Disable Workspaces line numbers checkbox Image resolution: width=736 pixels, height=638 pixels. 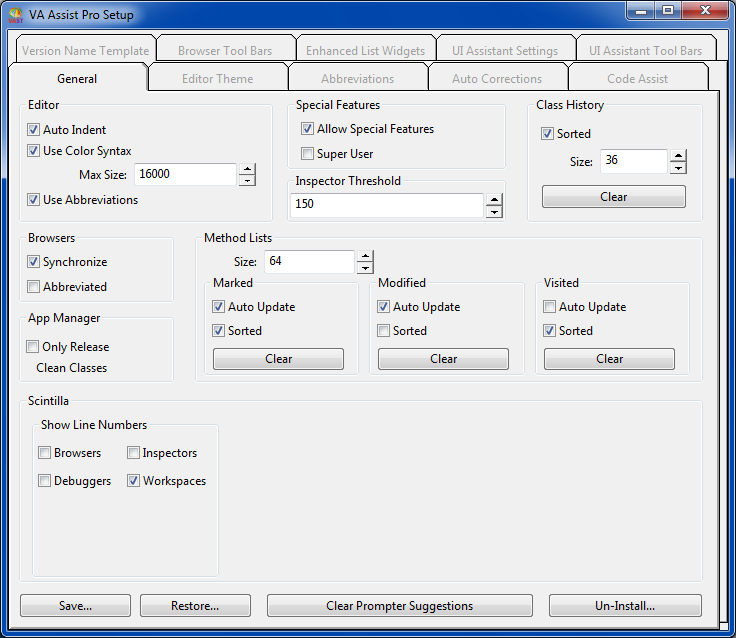134,481
